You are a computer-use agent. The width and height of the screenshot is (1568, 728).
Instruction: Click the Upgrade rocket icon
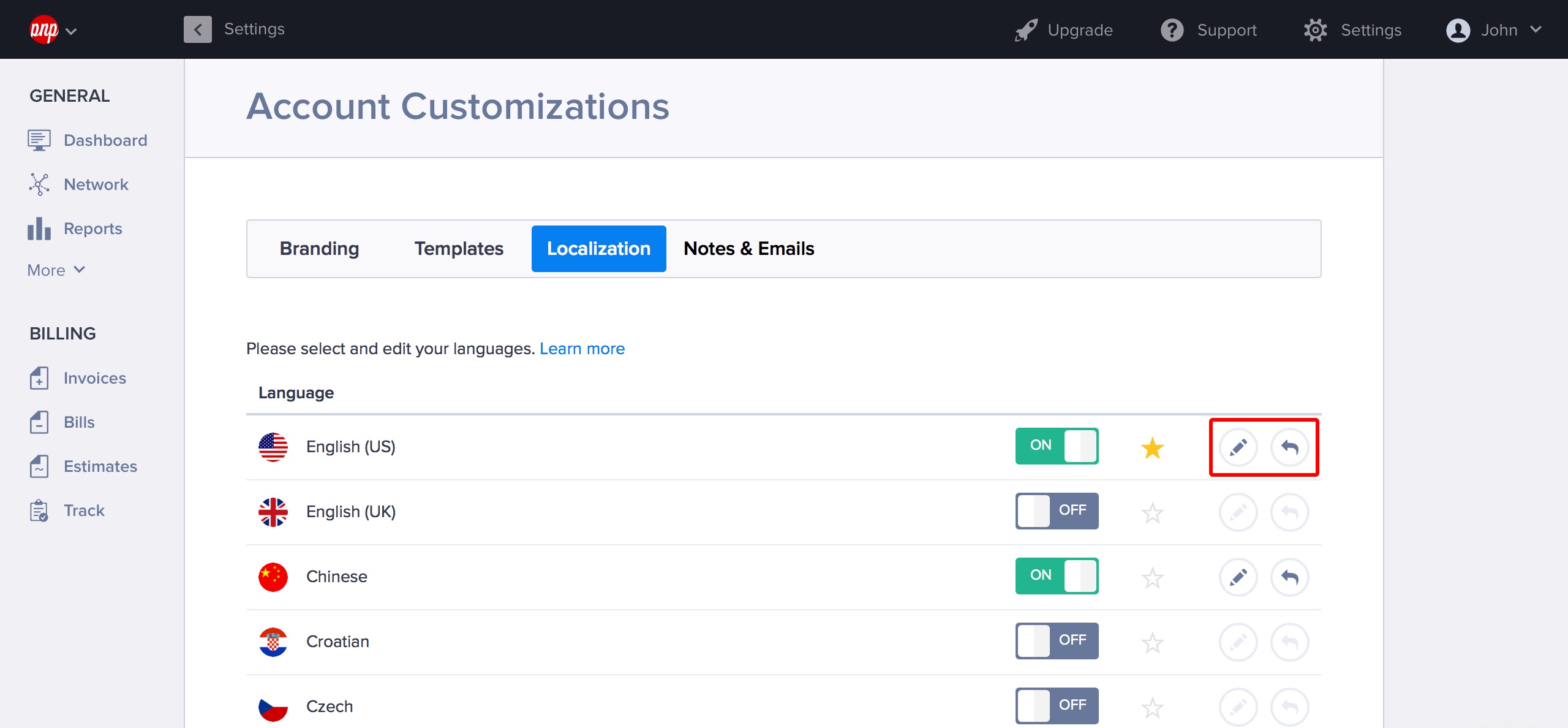[1026, 30]
